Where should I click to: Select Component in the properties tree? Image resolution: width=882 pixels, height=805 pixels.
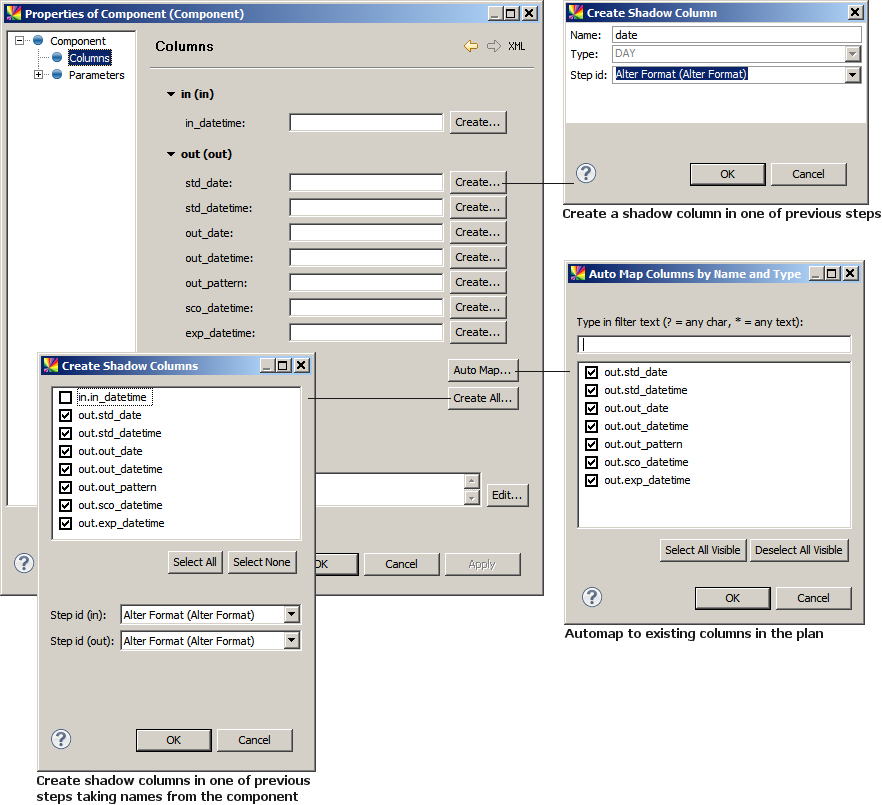point(77,41)
